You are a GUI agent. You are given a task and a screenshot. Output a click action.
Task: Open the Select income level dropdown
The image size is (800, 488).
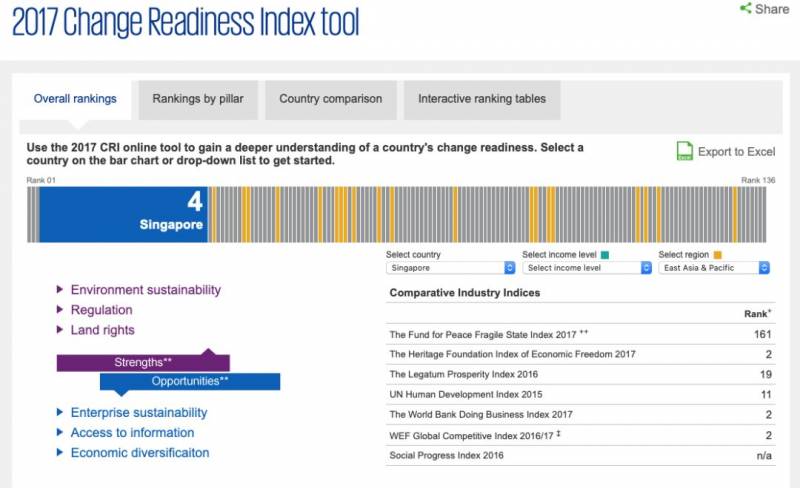pyautogui.click(x=586, y=268)
